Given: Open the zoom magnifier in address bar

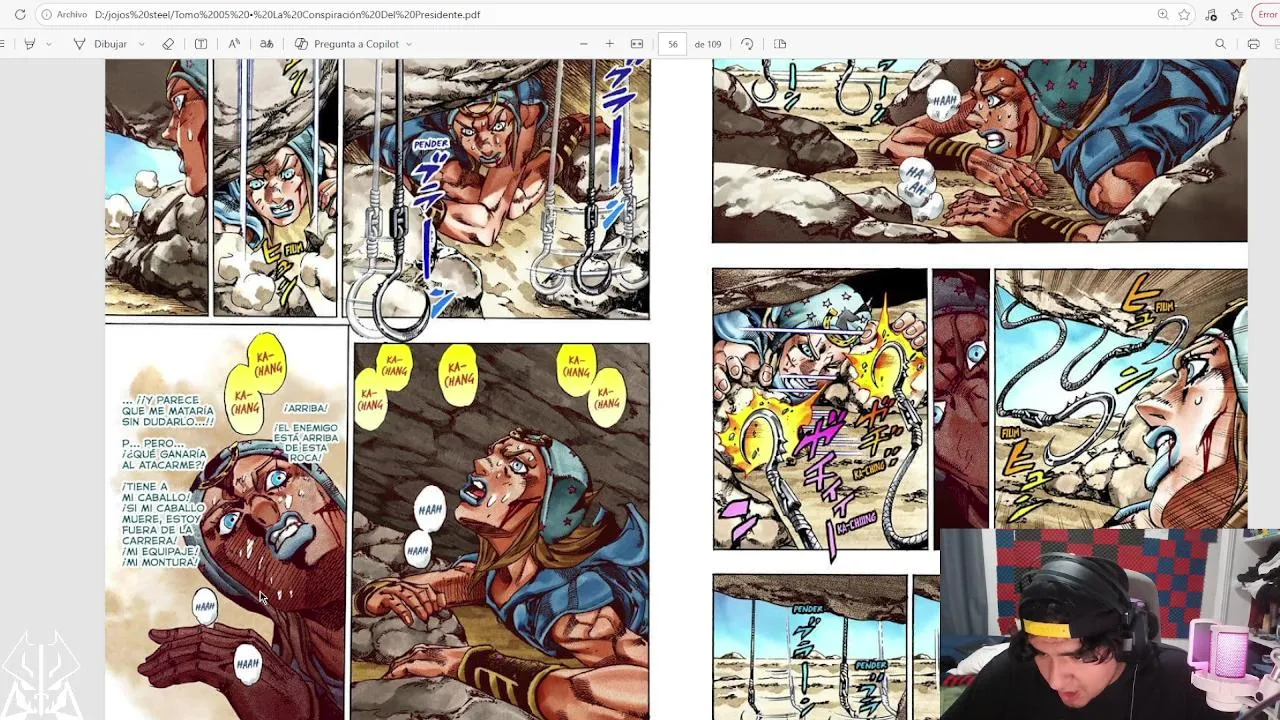Looking at the screenshot, I should [x=1162, y=15].
